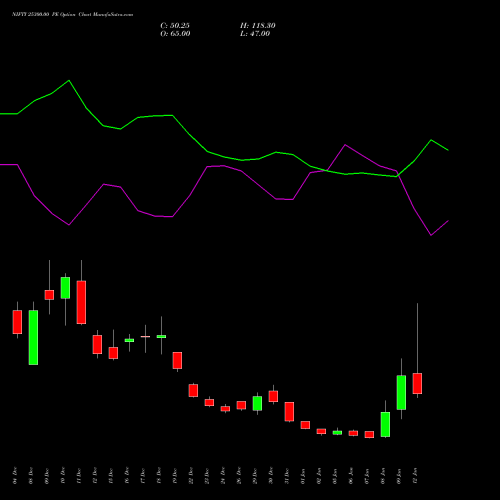This screenshot has width=500, height=500.
Task: Select the 31 Dec date label
Action: (287, 475)
